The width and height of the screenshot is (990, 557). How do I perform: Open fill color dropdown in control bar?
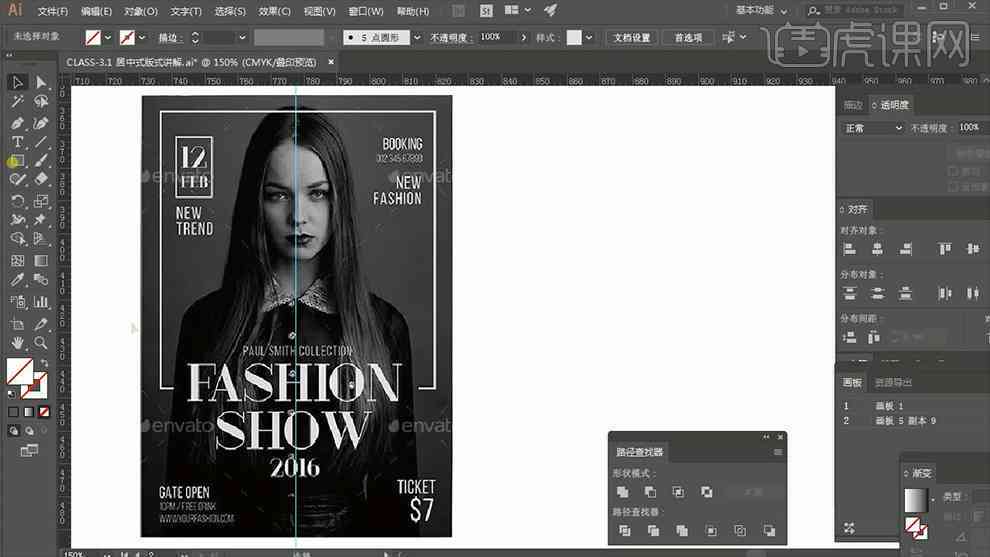(x=108, y=37)
